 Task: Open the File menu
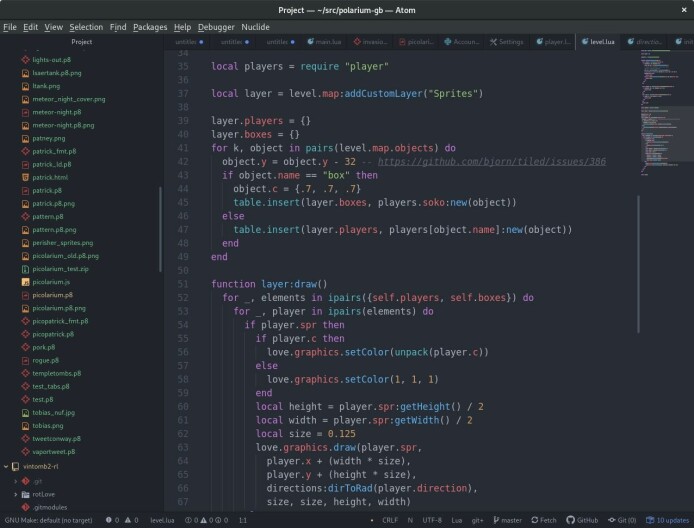(x=10, y=27)
